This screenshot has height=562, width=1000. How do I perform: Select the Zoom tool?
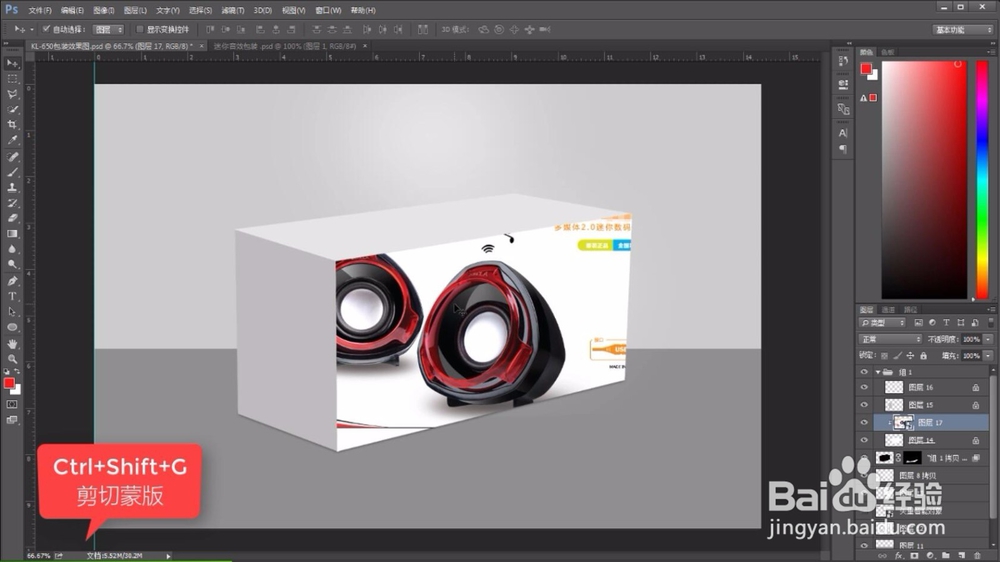coord(12,359)
